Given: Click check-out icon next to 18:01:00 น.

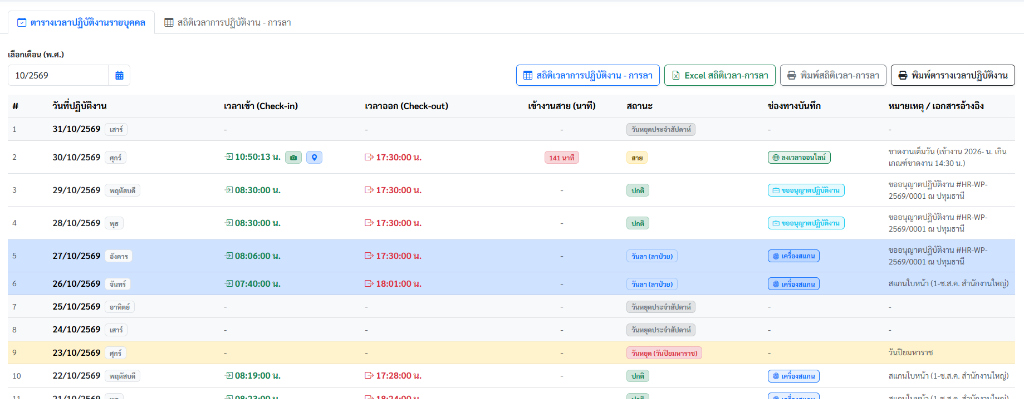Looking at the screenshot, I should tap(369, 284).
